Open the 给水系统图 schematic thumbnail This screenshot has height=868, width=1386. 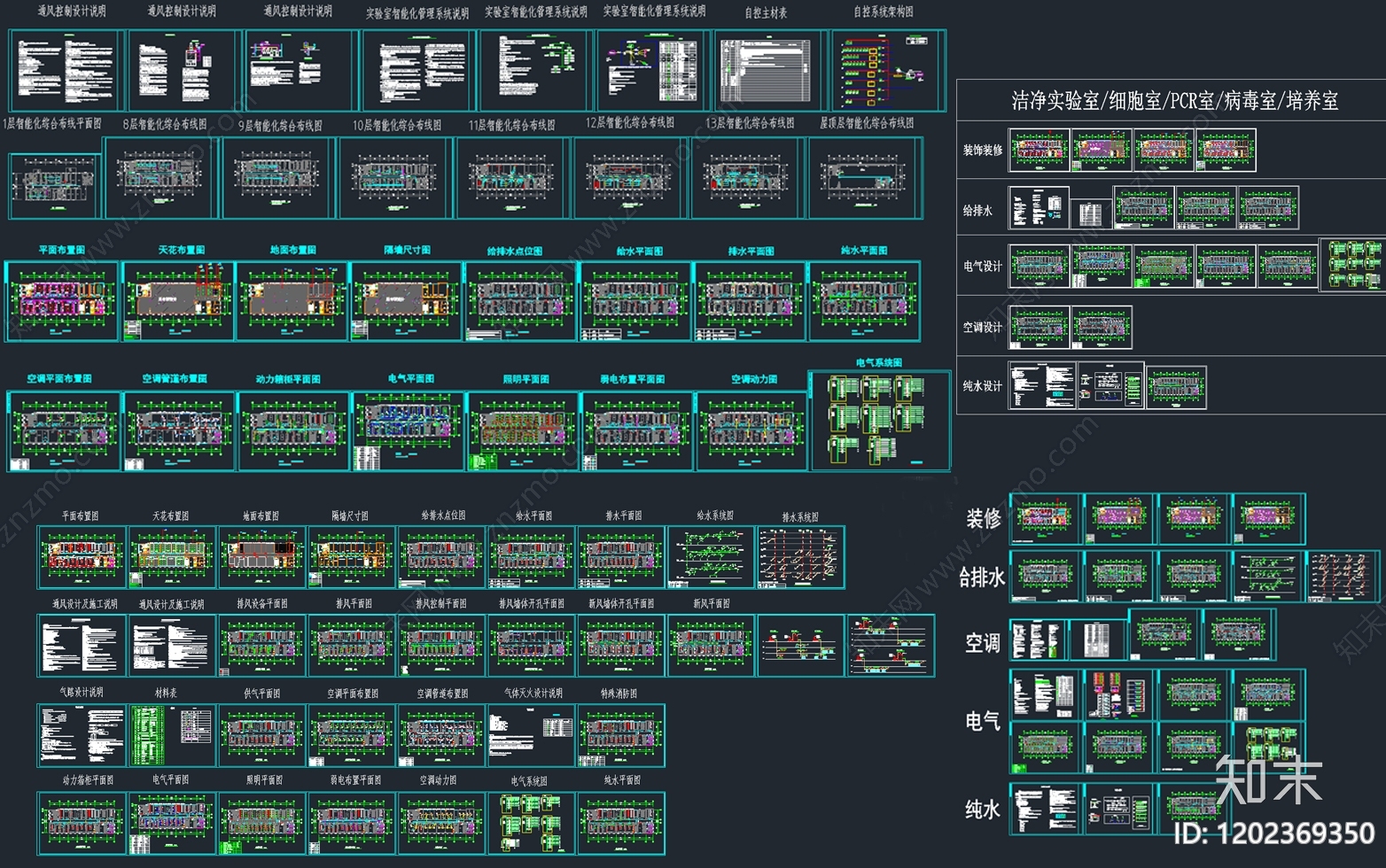pyautogui.click(x=710, y=557)
